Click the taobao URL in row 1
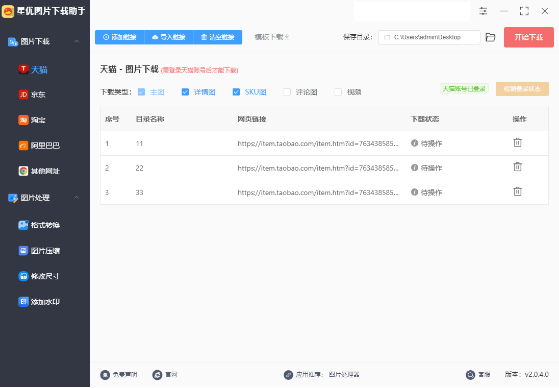Screen dimensions: 559x388 pyautogui.click(x=318, y=143)
